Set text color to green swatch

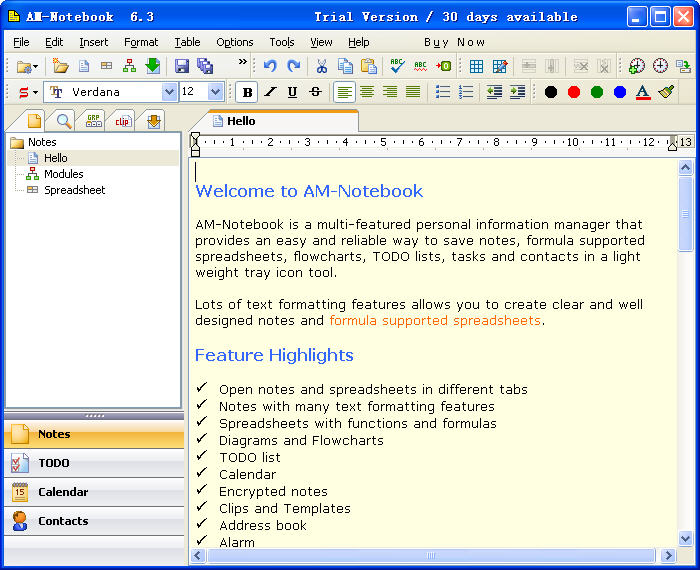pyautogui.click(x=597, y=92)
